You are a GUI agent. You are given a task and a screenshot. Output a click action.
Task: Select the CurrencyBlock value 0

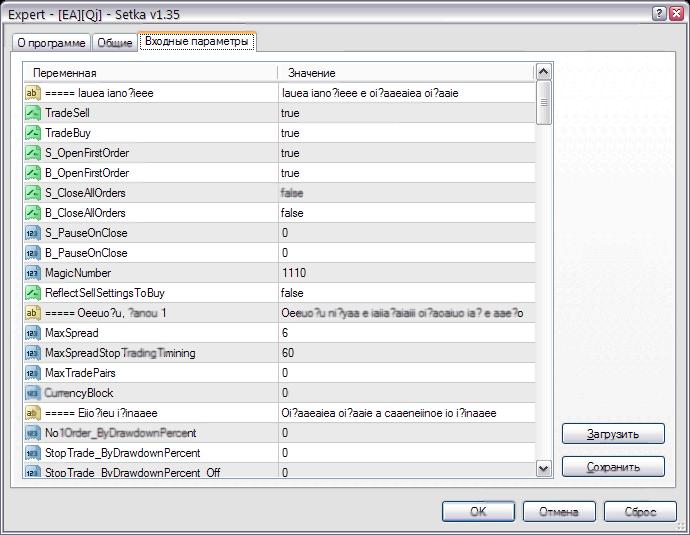(x=285, y=393)
